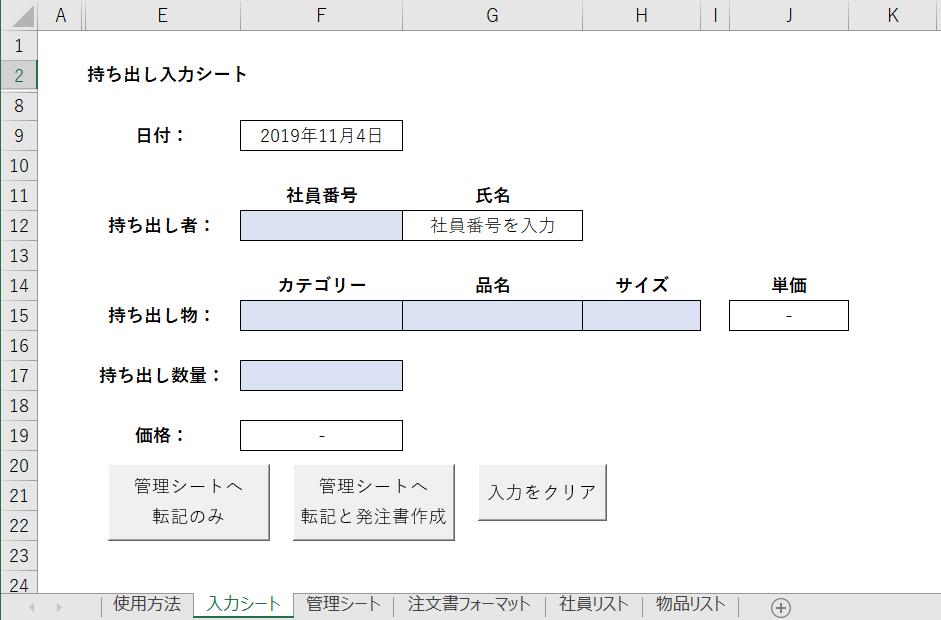This screenshot has width=941, height=620.
Task: Click the カテゴリー input cell
Action: coord(321,316)
